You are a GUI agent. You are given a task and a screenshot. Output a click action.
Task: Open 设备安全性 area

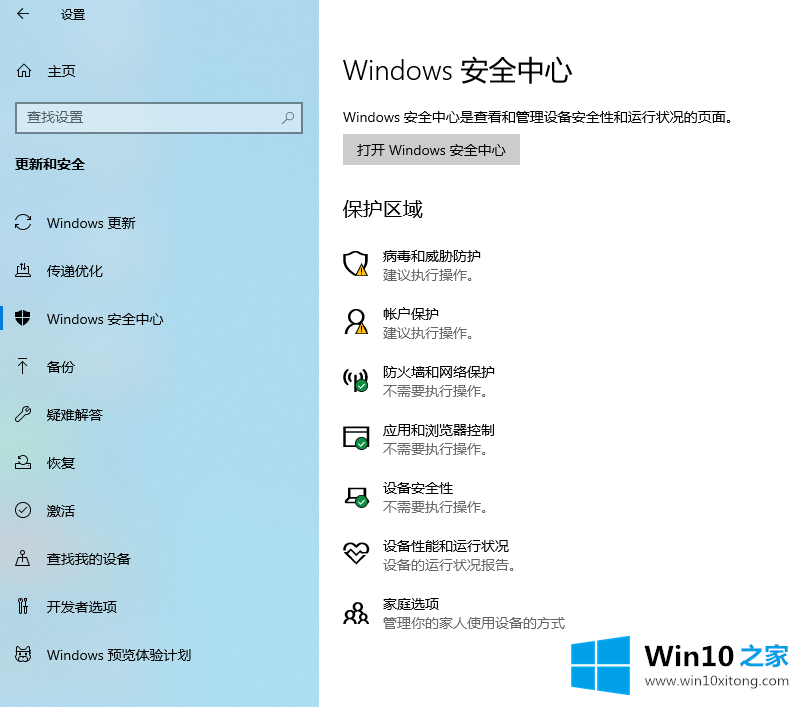418,488
